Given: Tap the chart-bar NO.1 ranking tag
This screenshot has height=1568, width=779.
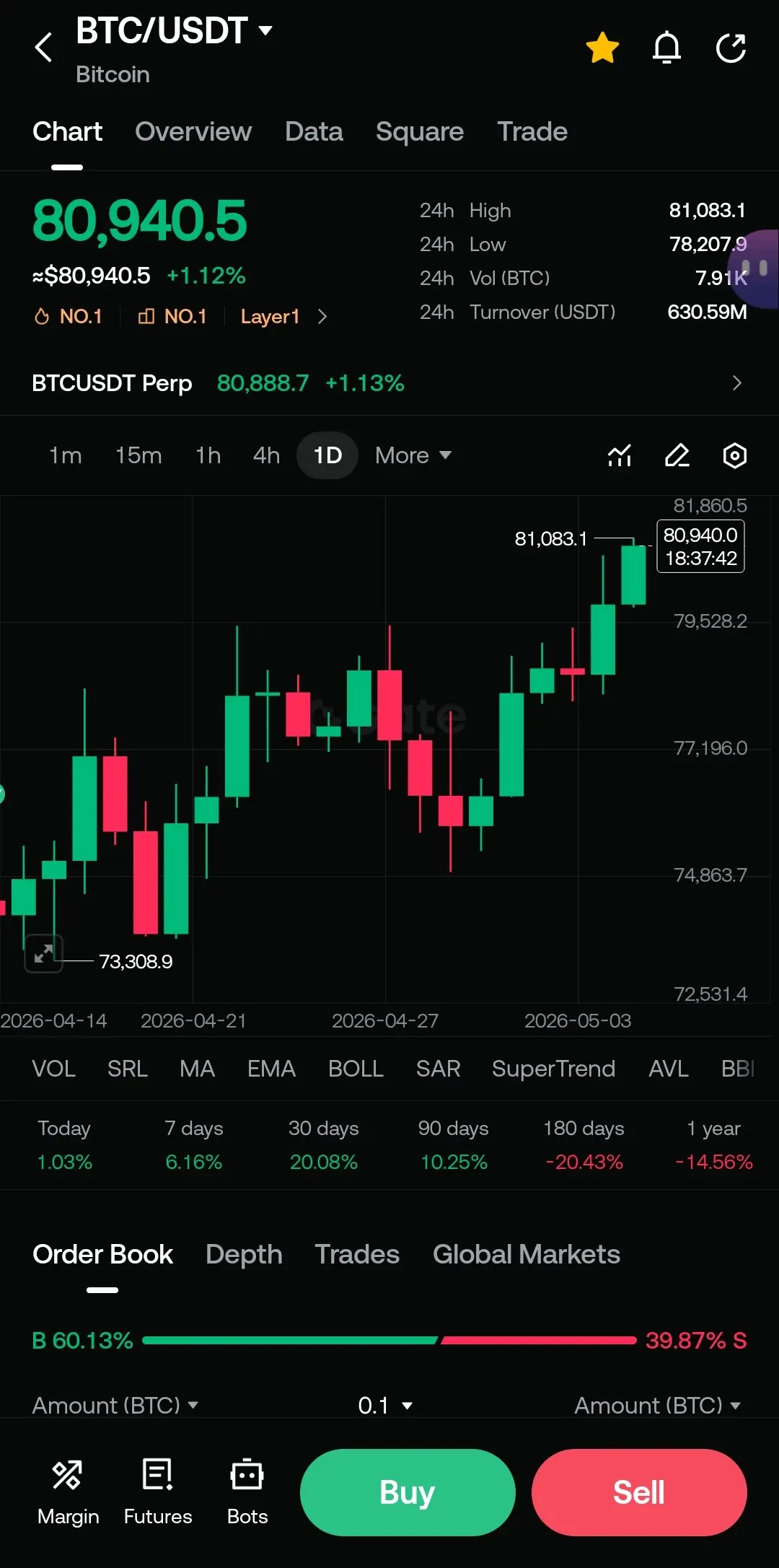Looking at the screenshot, I should coord(172,316).
